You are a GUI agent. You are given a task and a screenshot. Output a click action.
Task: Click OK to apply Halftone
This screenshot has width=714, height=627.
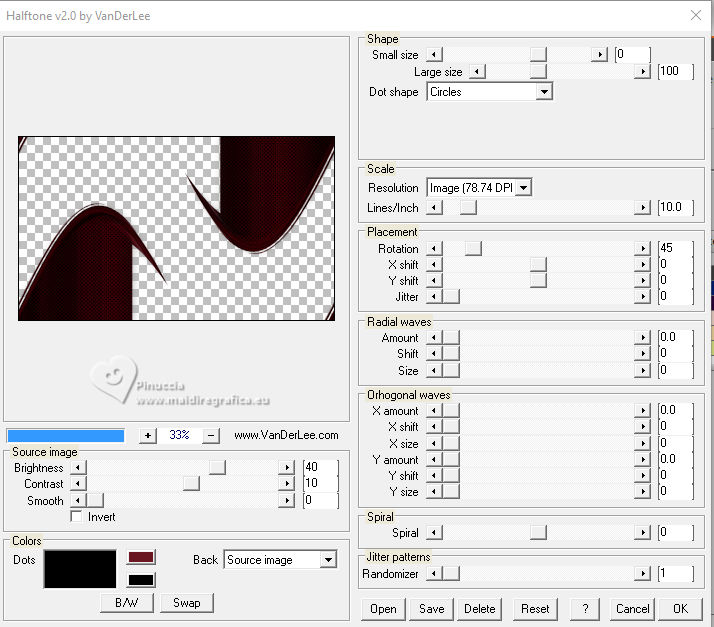click(x=681, y=609)
